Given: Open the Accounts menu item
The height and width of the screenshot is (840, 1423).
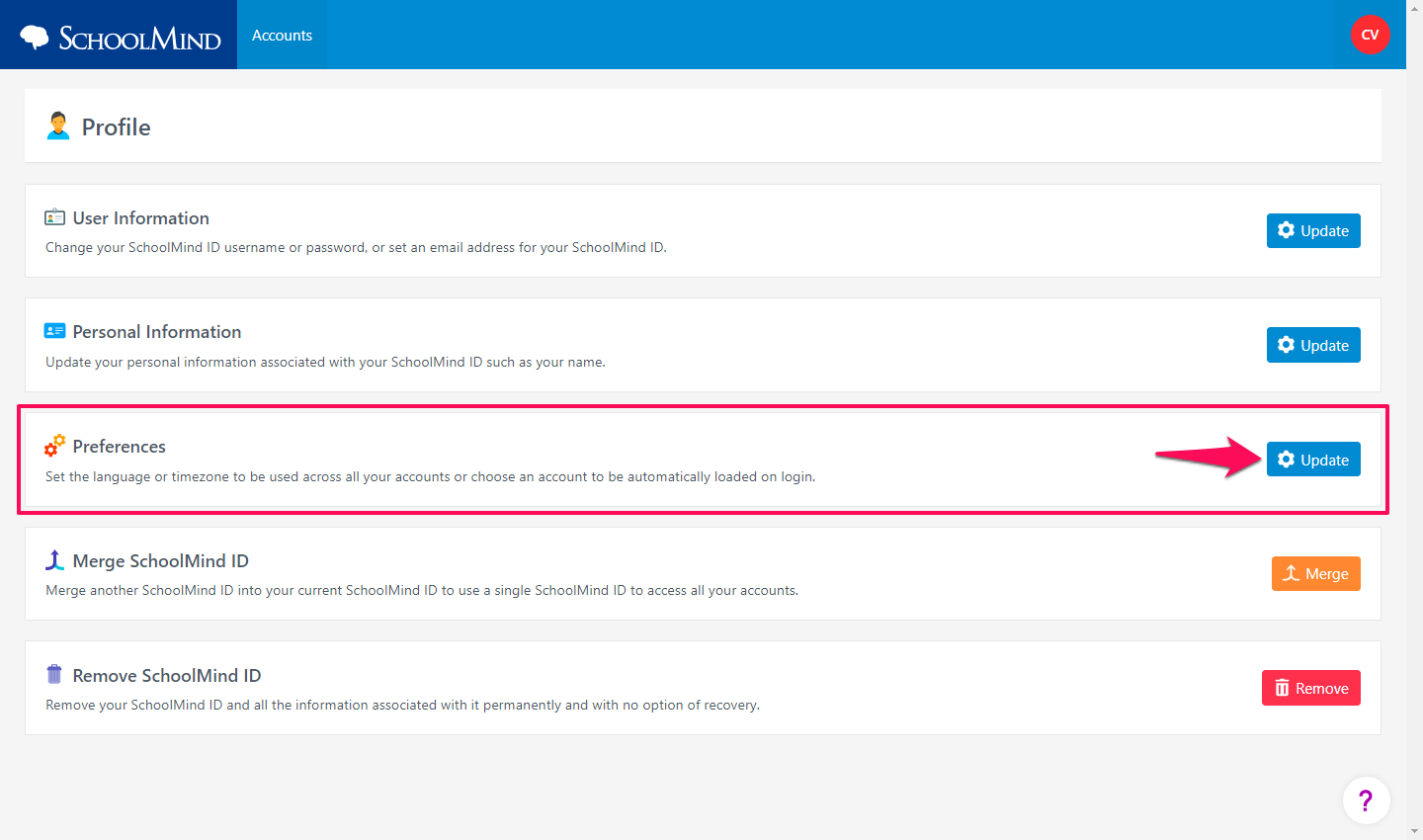Looking at the screenshot, I should pyautogui.click(x=282, y=35).
